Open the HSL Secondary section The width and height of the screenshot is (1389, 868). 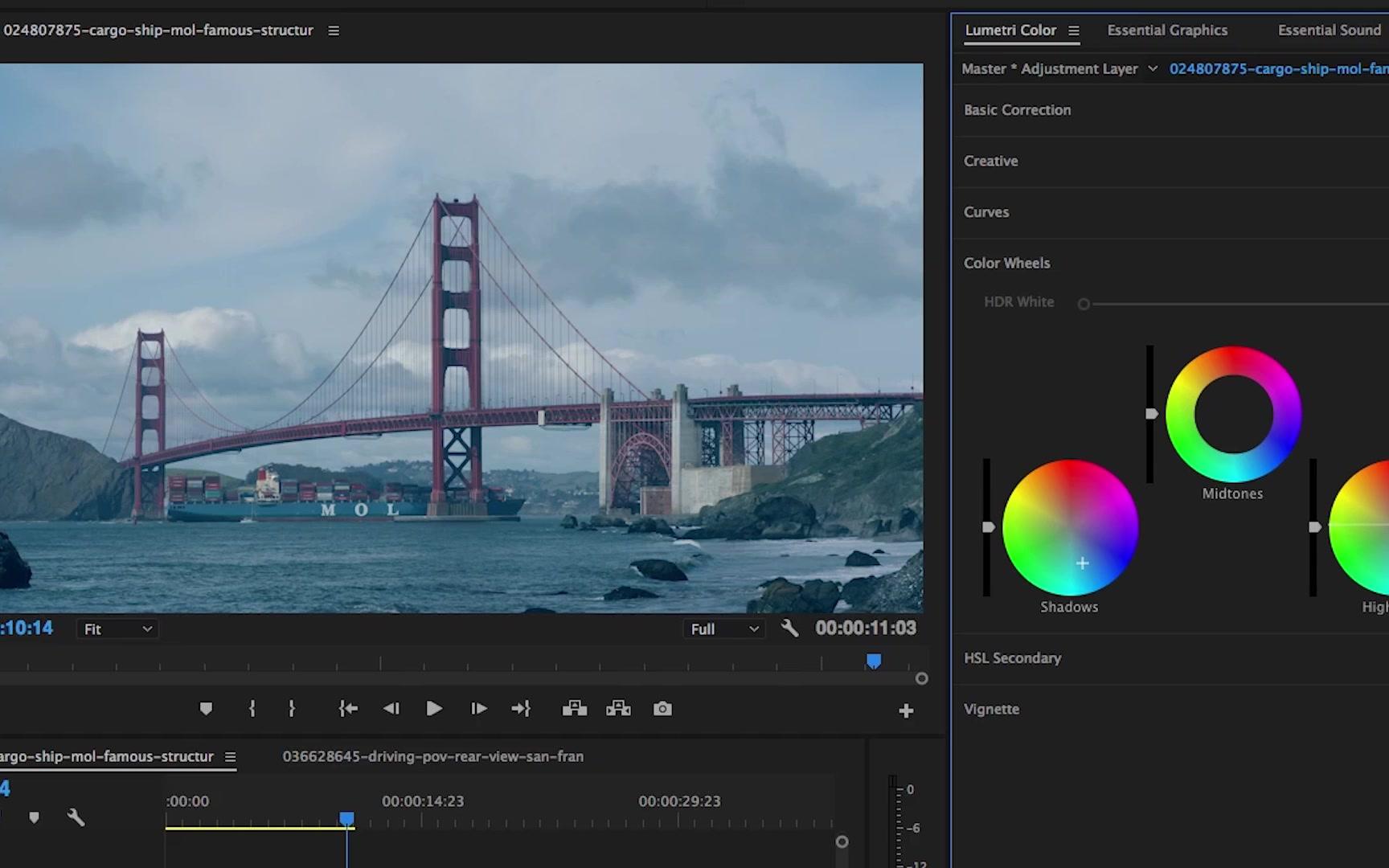(x=1012, y=657)
